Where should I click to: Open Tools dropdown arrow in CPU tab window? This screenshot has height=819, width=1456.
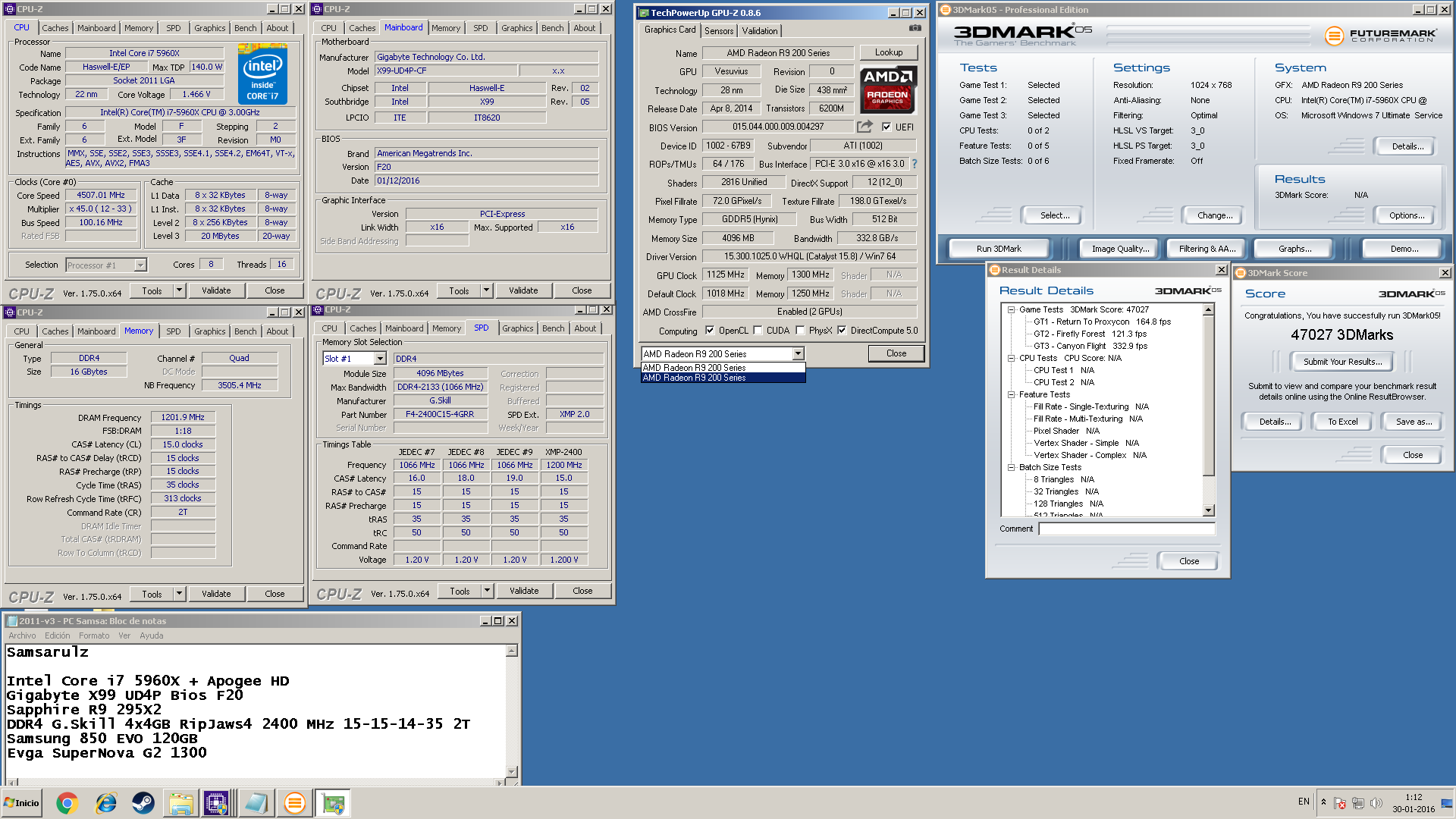180,290
